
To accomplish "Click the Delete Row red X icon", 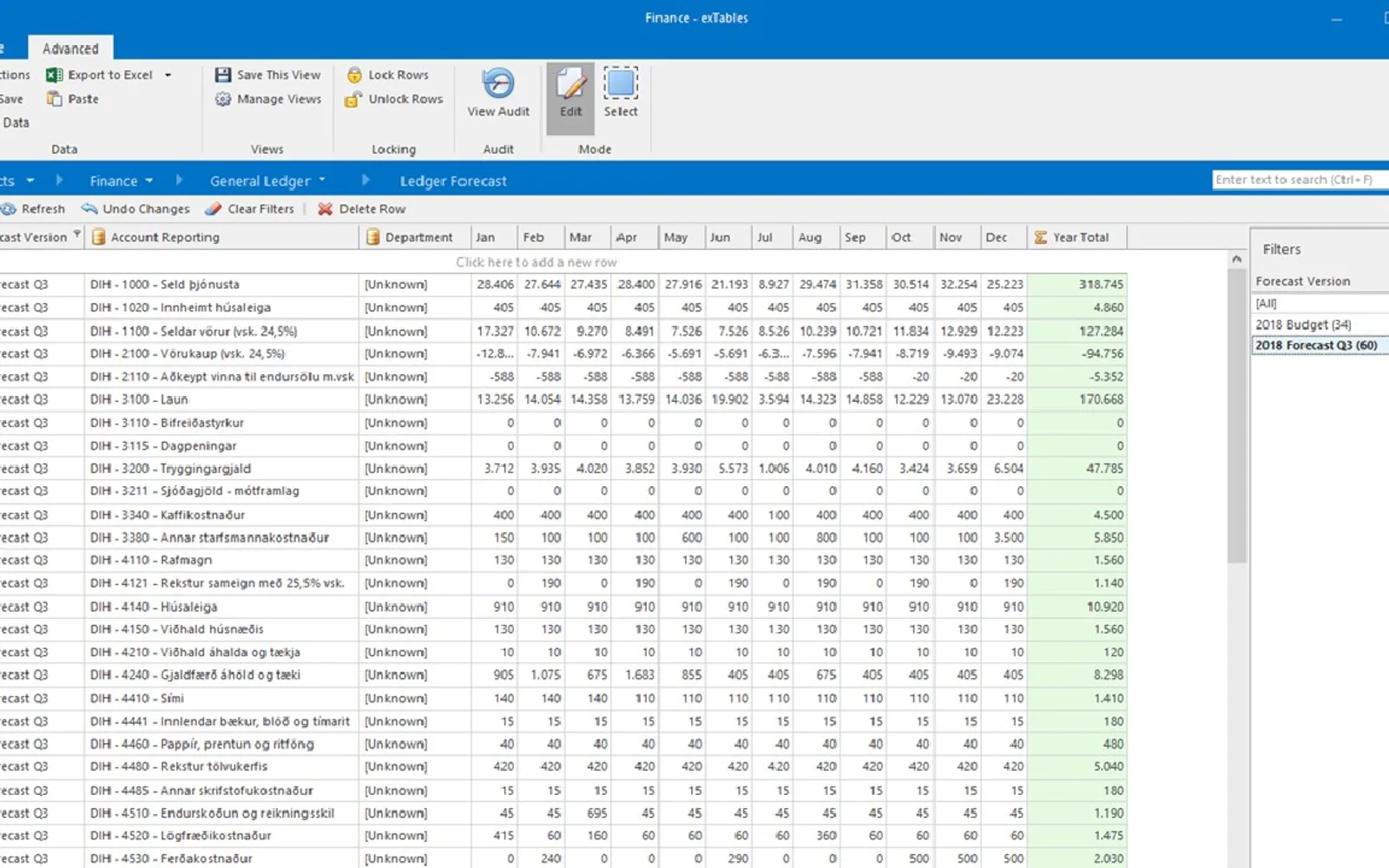I will tap(325, 209).
